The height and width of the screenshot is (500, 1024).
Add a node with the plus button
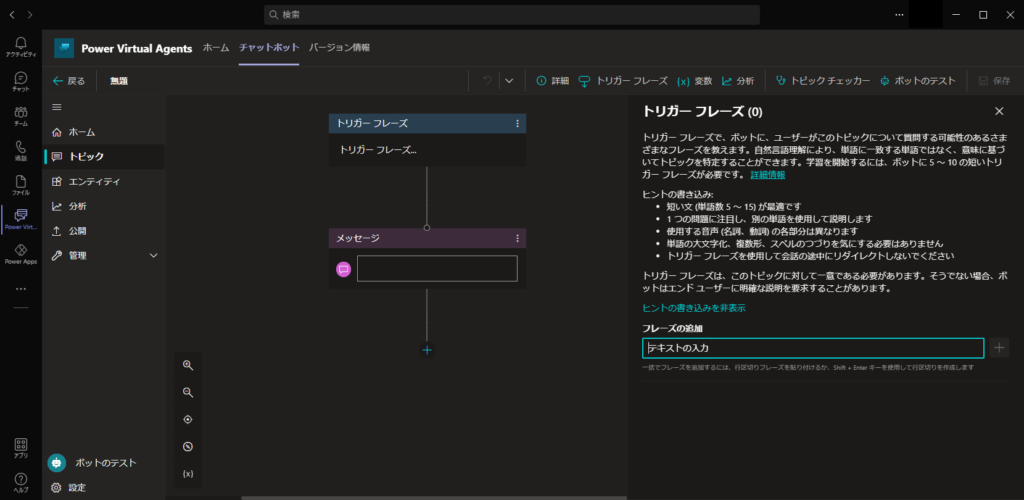427,350
